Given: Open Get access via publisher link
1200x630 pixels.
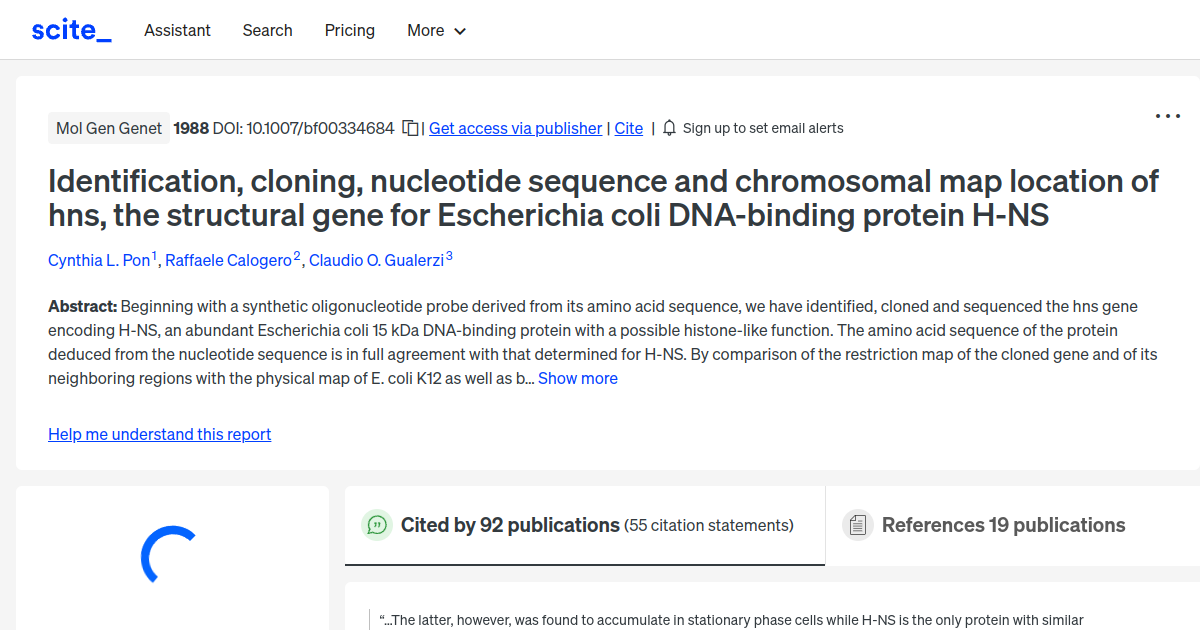Looking at the screenshot, I should click(x=515, y=128).
